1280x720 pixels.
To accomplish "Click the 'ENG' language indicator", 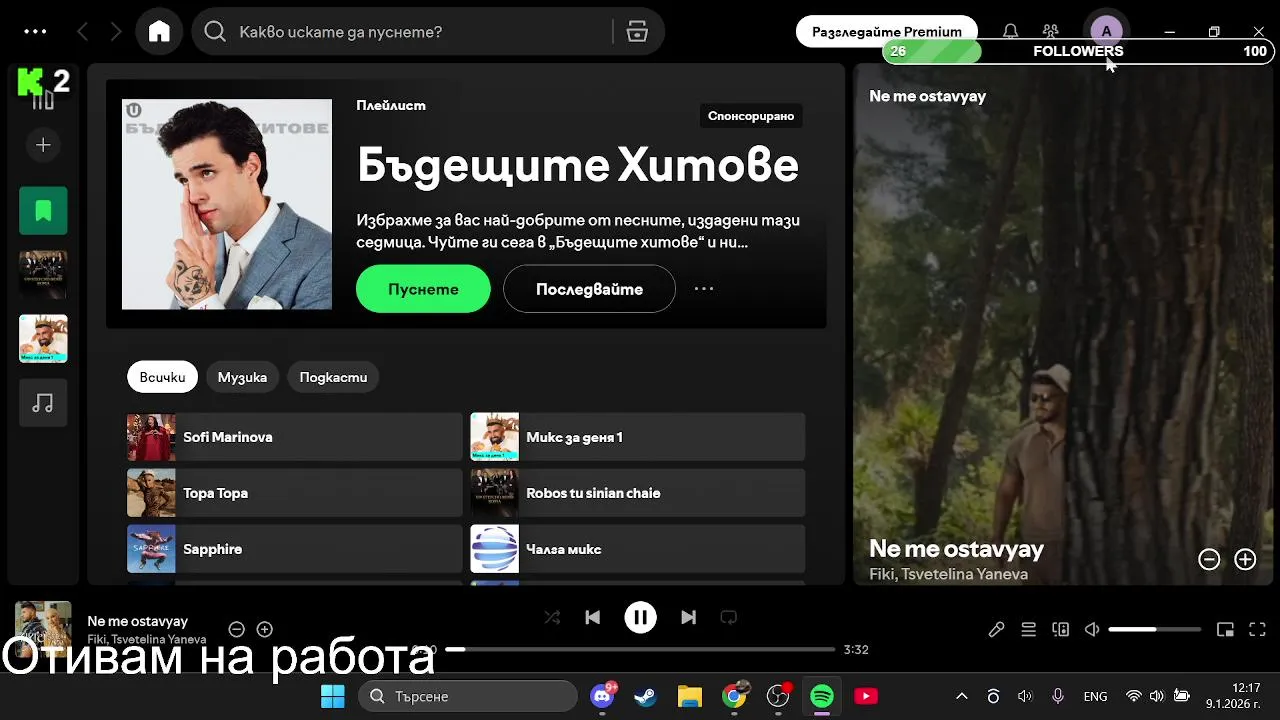I will click(1095, 696).
